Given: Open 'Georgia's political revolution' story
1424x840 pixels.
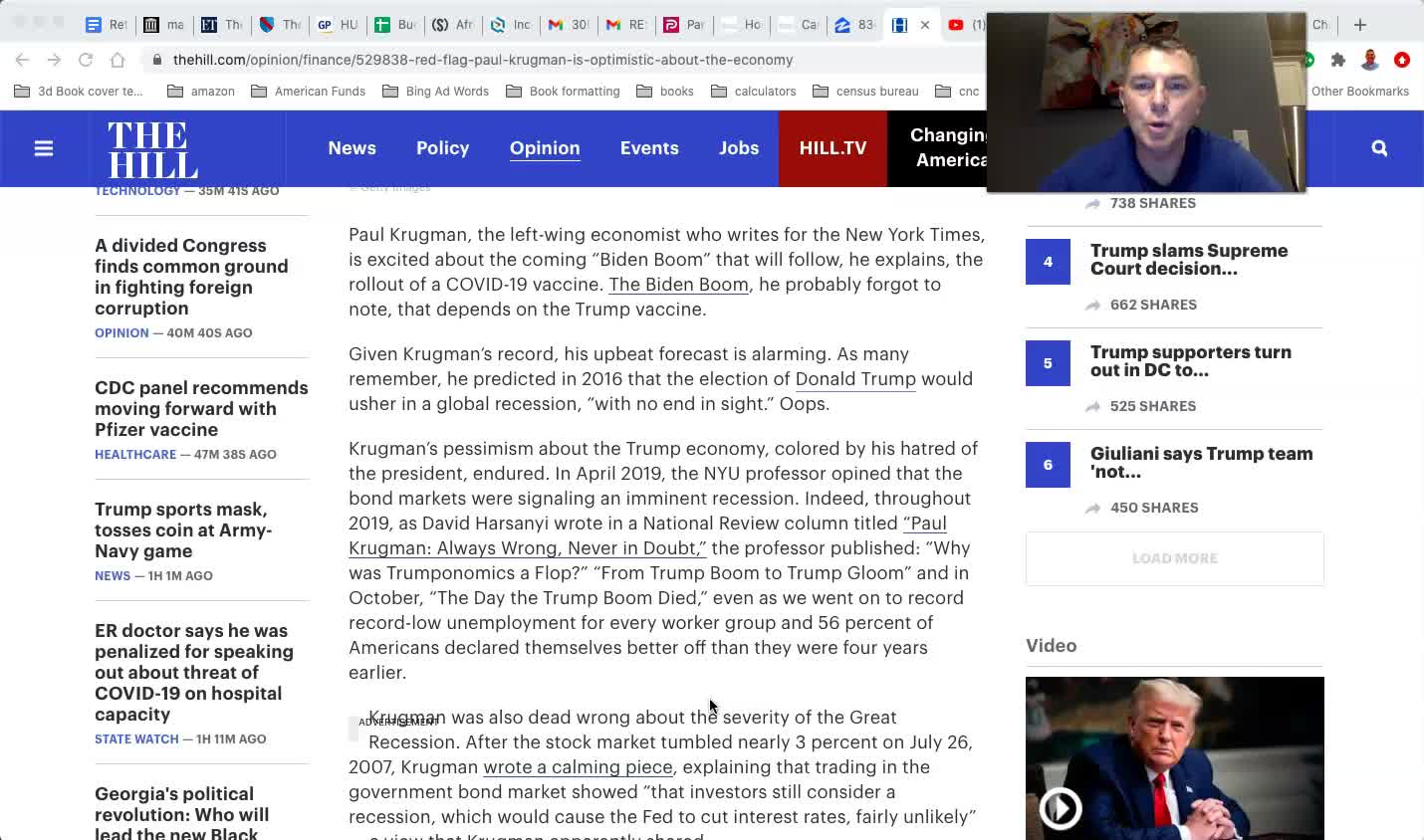Looking at the screenshot, I should [x=181, y=813].
